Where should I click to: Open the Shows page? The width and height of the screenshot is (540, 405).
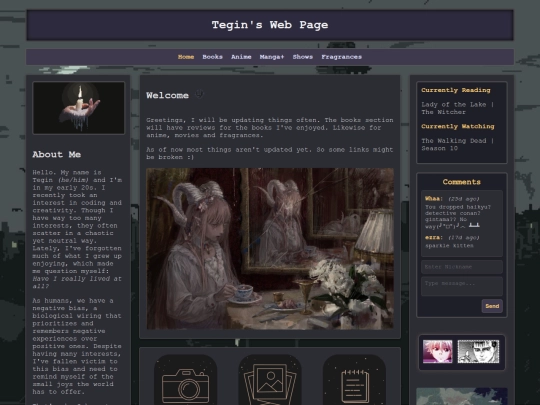coord(303,57)
